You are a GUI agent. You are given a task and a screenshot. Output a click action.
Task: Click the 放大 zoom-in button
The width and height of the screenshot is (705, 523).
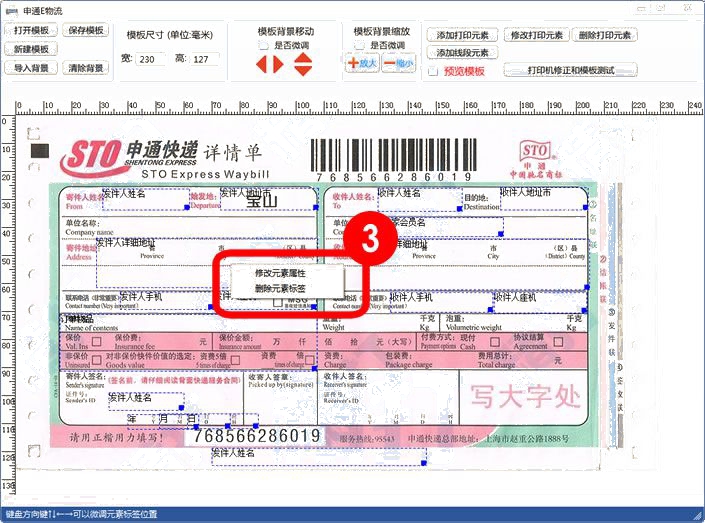[x=362, y=63]
